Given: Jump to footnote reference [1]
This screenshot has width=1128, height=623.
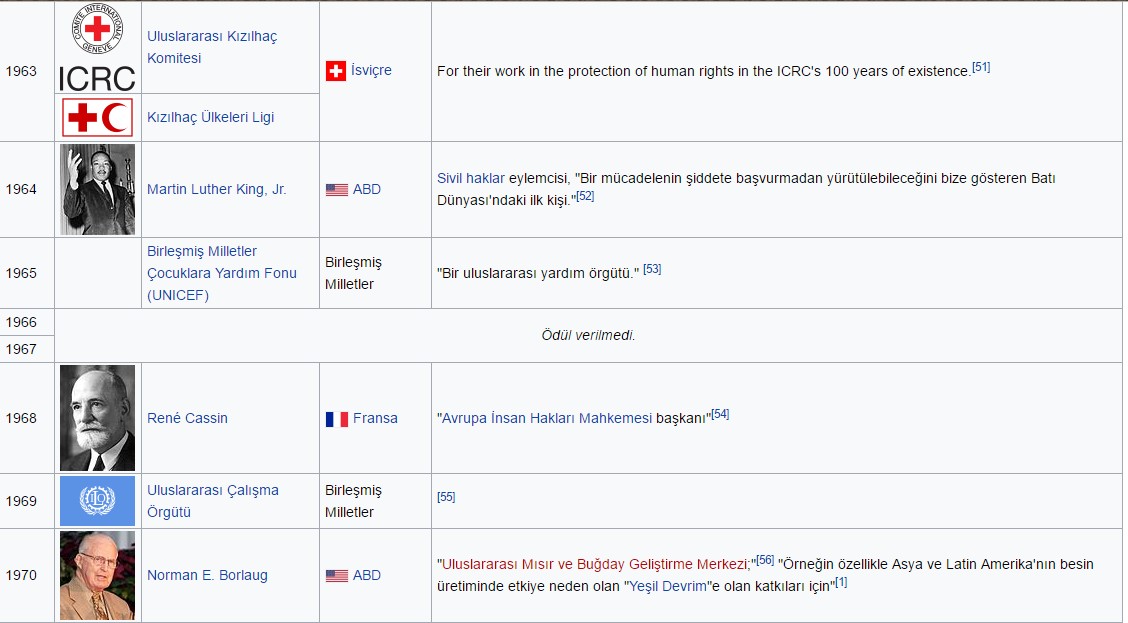Looking at the screenshot, I should 841,582.
